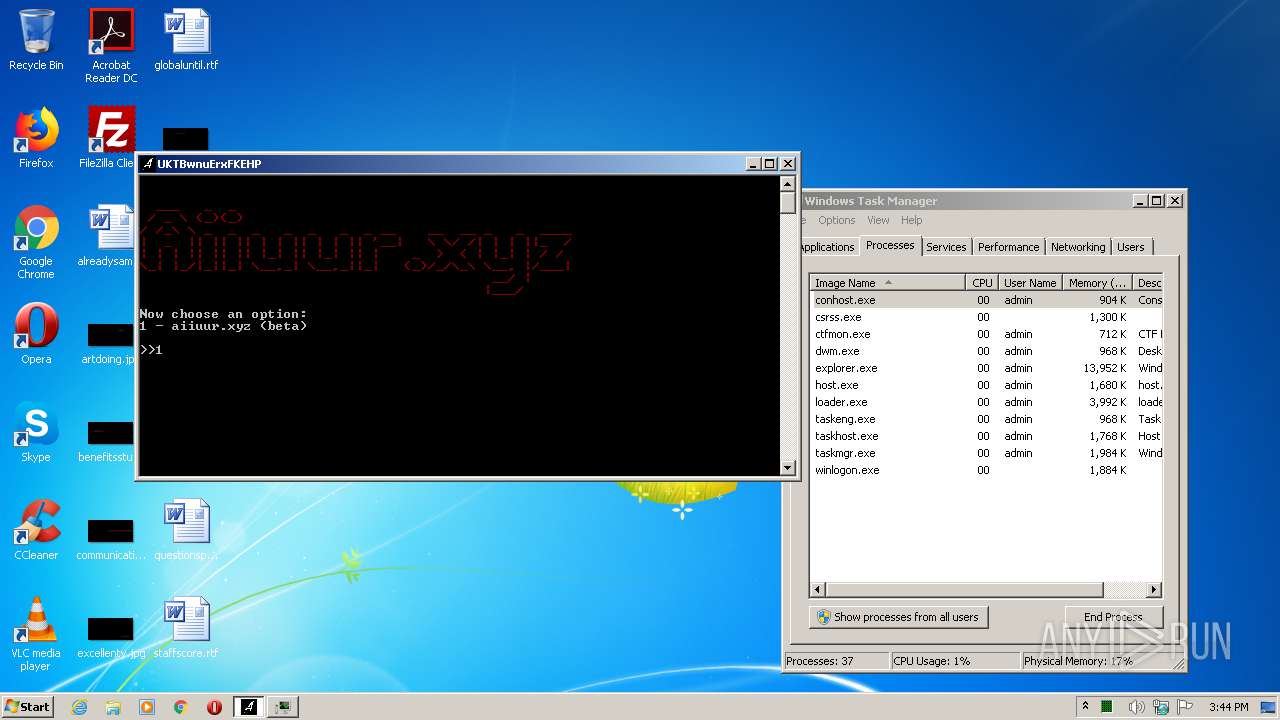Open the volume tray icon
Viewport: 1280px width, 720px height.
1136,707
